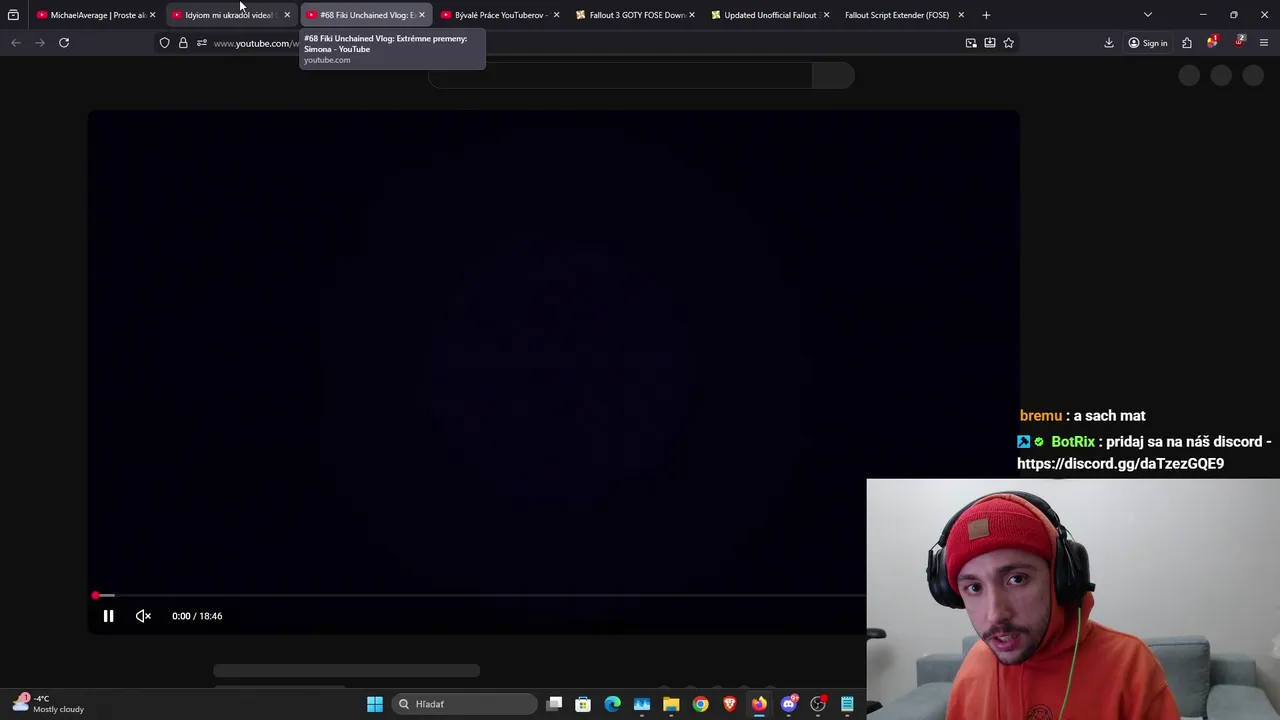The height and width of the screenshot is (720, 1280).
Task: Close the Fallout Script Extender (FOSE) tab
Action: pyautogui.click(x=961, y=15)
